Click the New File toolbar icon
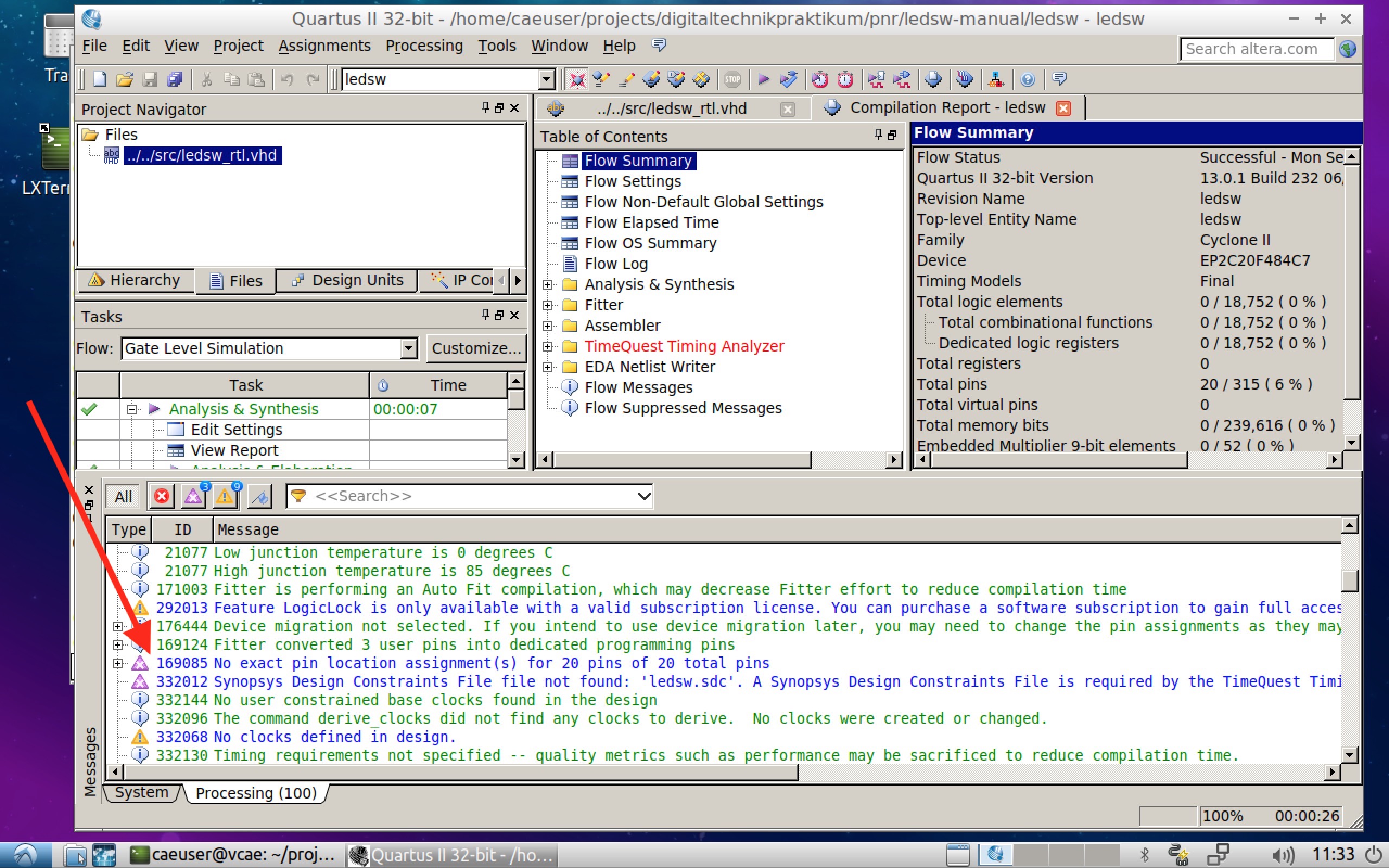The width and height of the screenshot is (1389, 868). (100, 79)
